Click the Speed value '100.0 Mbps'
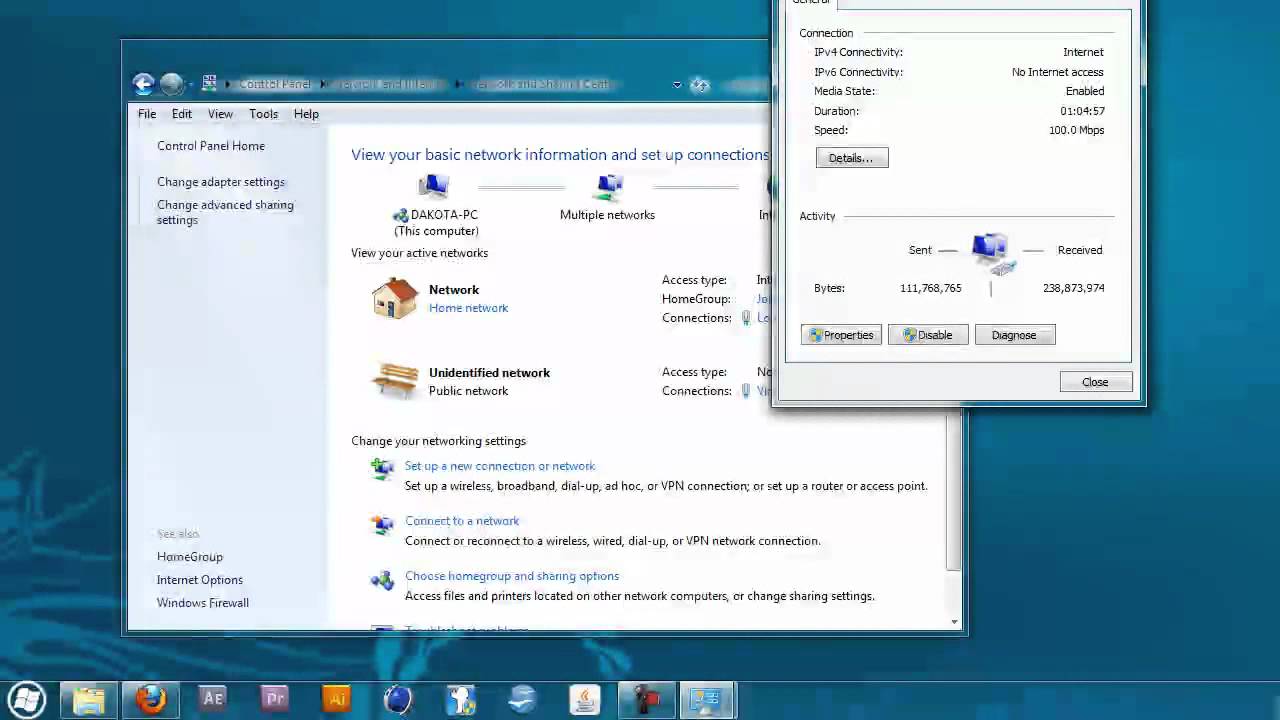The height and width of the screenshot is (720, 1280). pos(1077,130)
